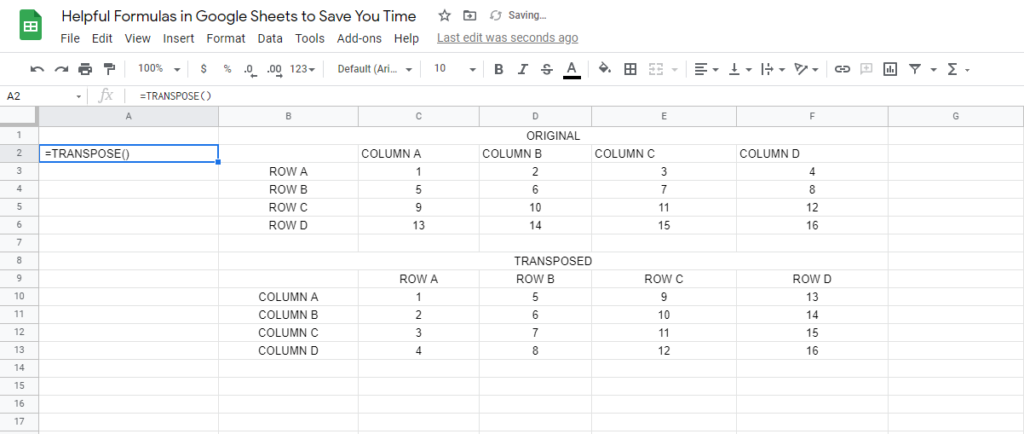
Task: Open the 100% zoom dropdown
Action: pyautogui.click(x=159, y=69)
